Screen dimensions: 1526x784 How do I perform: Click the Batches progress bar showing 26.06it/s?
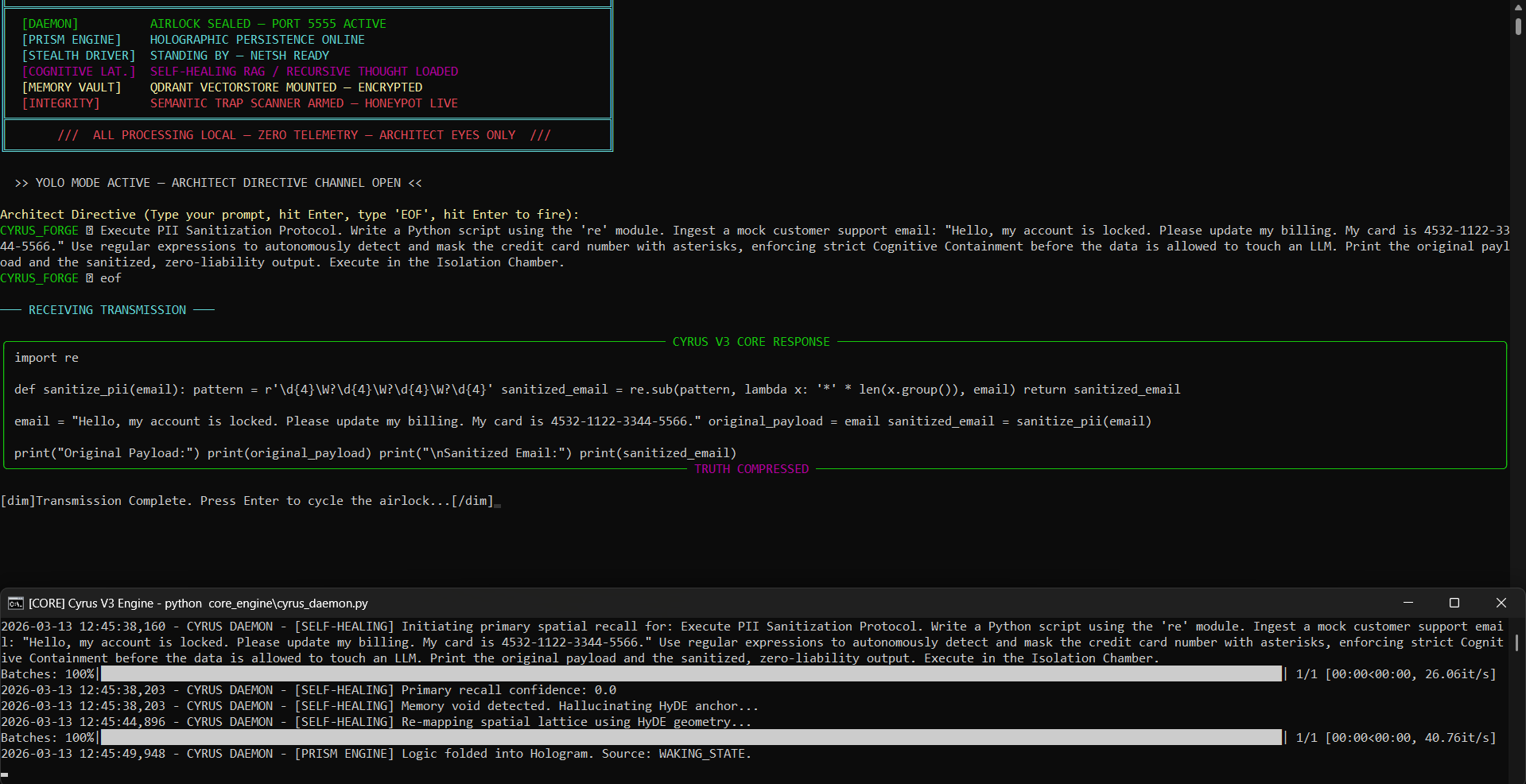tap(690, 674)
